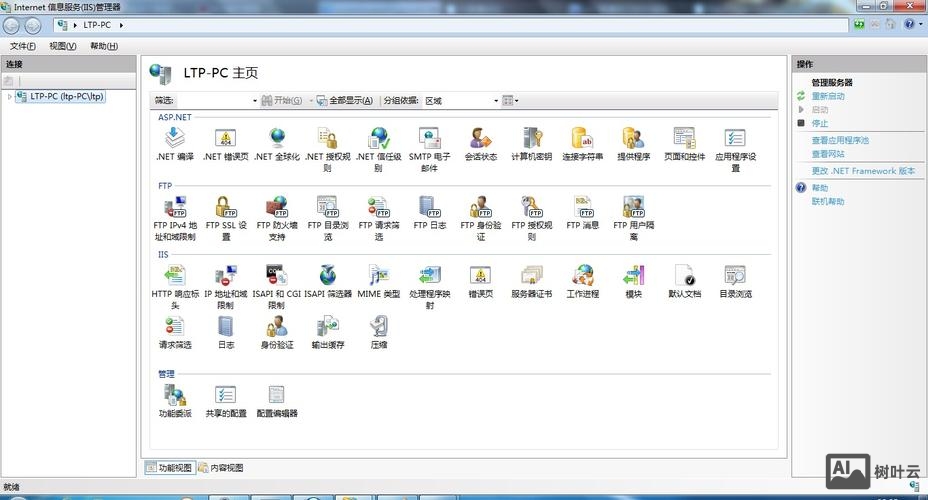Open the 压缩 feature

379,333
